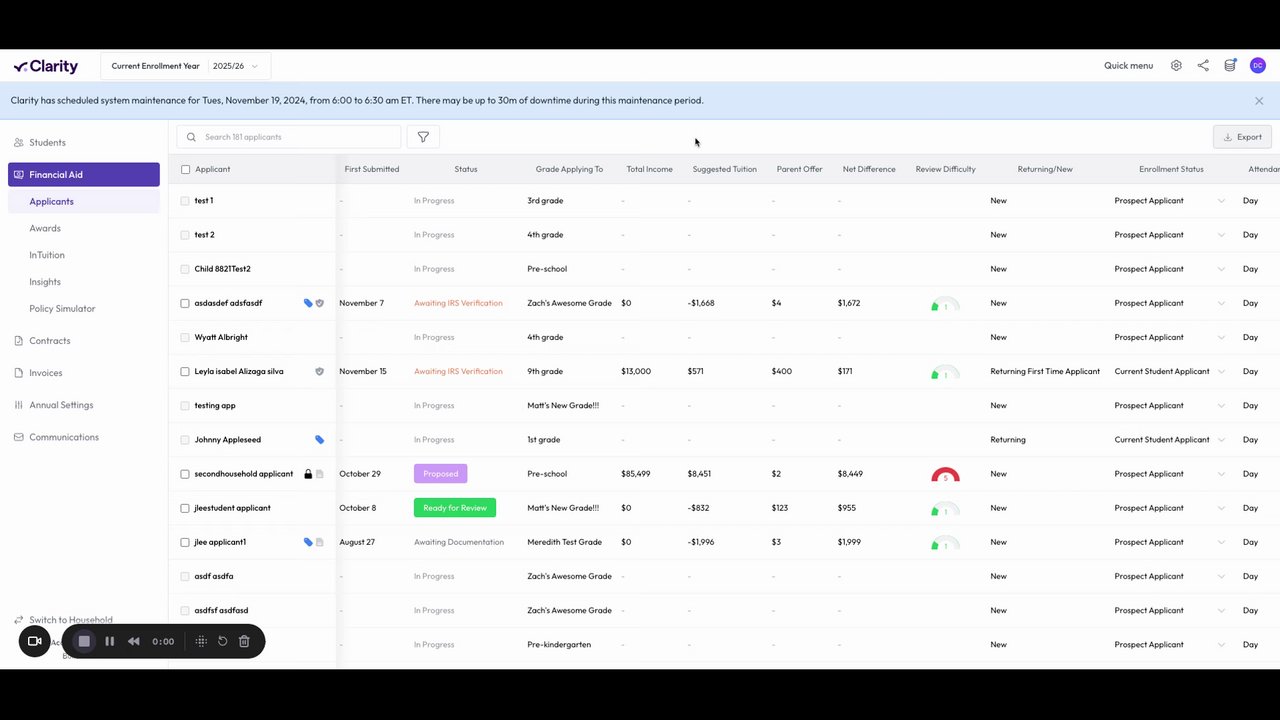Click the lock icon on secondhousehold applicant row
The height and width of the screenshot is (720, 1280).
308,474
